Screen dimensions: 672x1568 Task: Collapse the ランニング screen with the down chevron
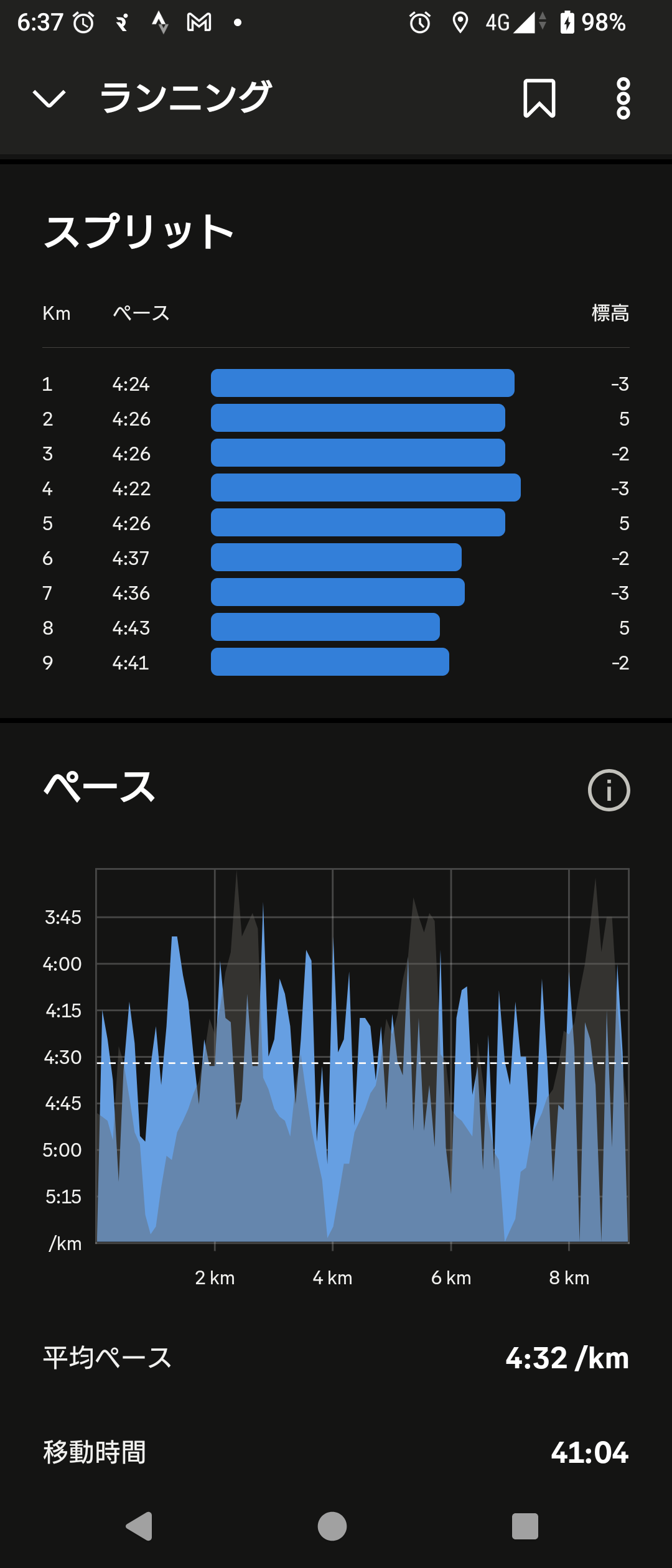pyautogui.click(x=49, y=98)
